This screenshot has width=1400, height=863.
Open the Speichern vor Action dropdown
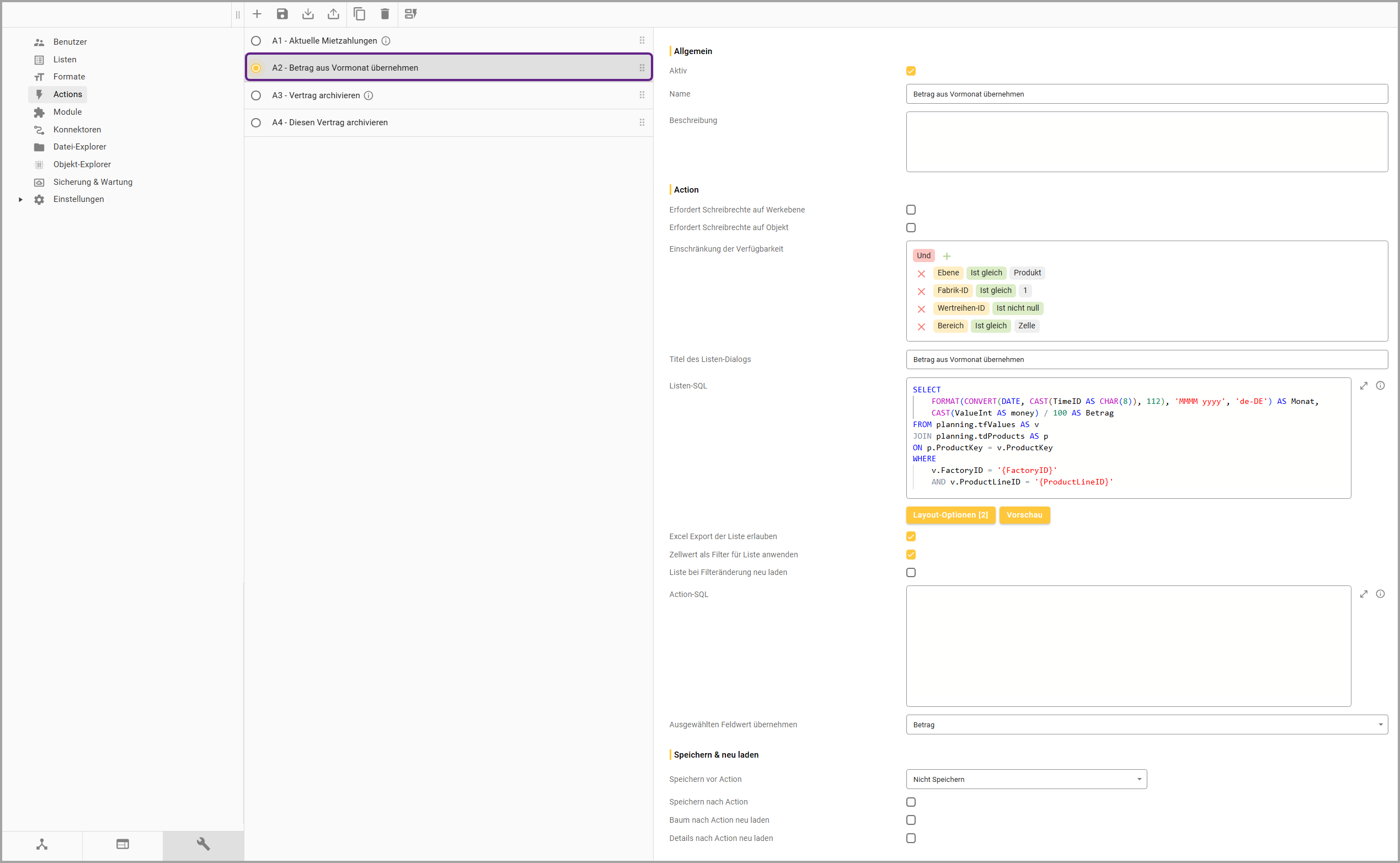tap(1026, 779)
